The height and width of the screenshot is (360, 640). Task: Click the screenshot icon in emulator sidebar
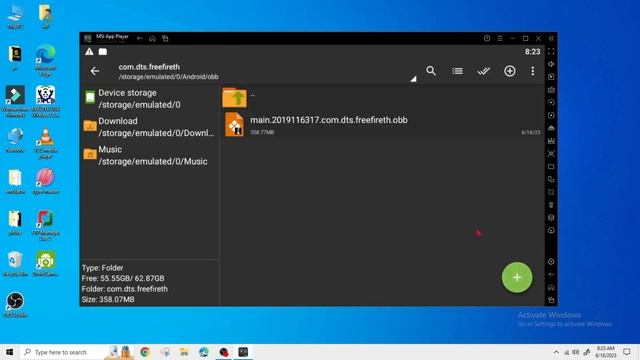point(551,154)
